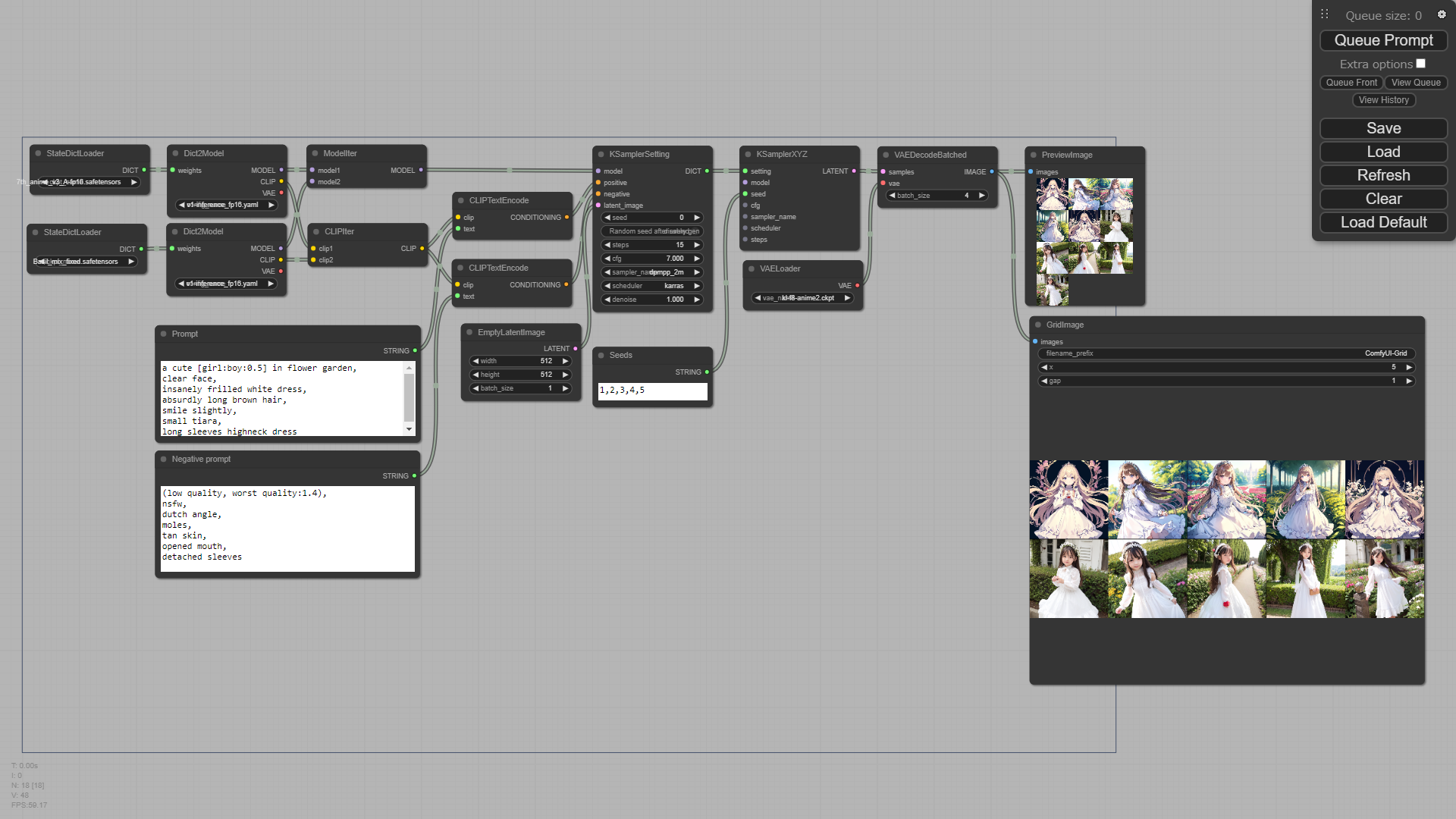Click the Seeds text field with 1,2,3,4,5
The image size is (1456, 819).
[652, 391]
